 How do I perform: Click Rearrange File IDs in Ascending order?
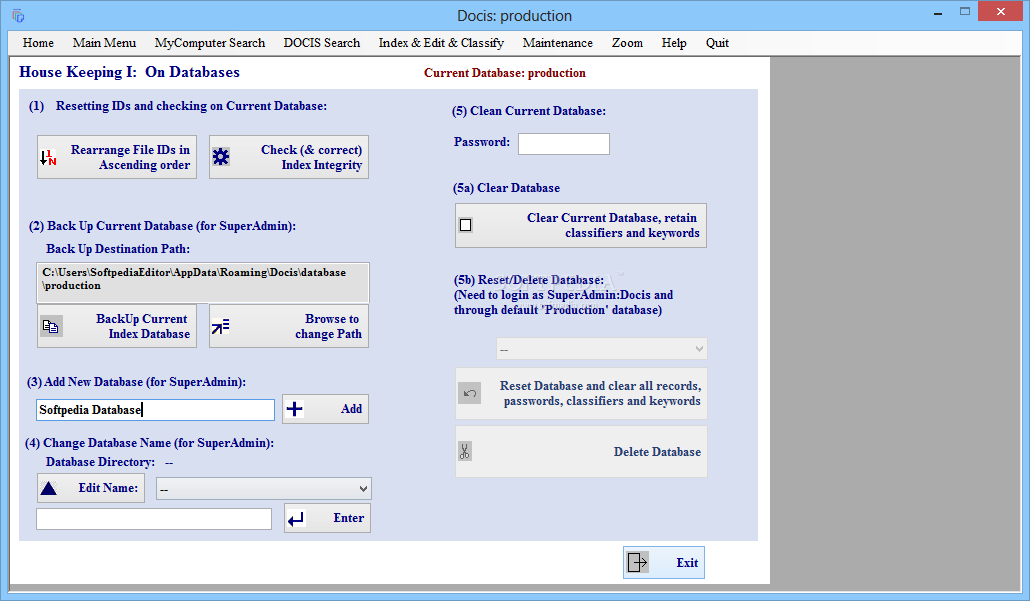click(x=117, y=157)
